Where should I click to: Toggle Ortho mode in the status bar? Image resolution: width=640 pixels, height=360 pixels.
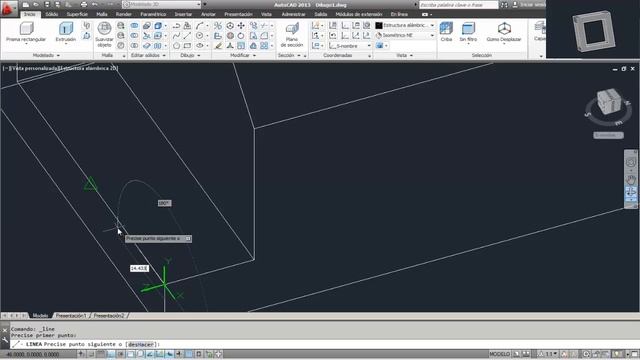pyautogui.click(x=111, y=354)
